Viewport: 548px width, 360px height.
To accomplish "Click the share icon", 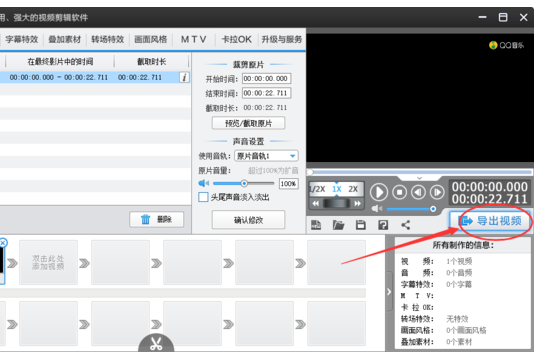I will coord(405,225).
